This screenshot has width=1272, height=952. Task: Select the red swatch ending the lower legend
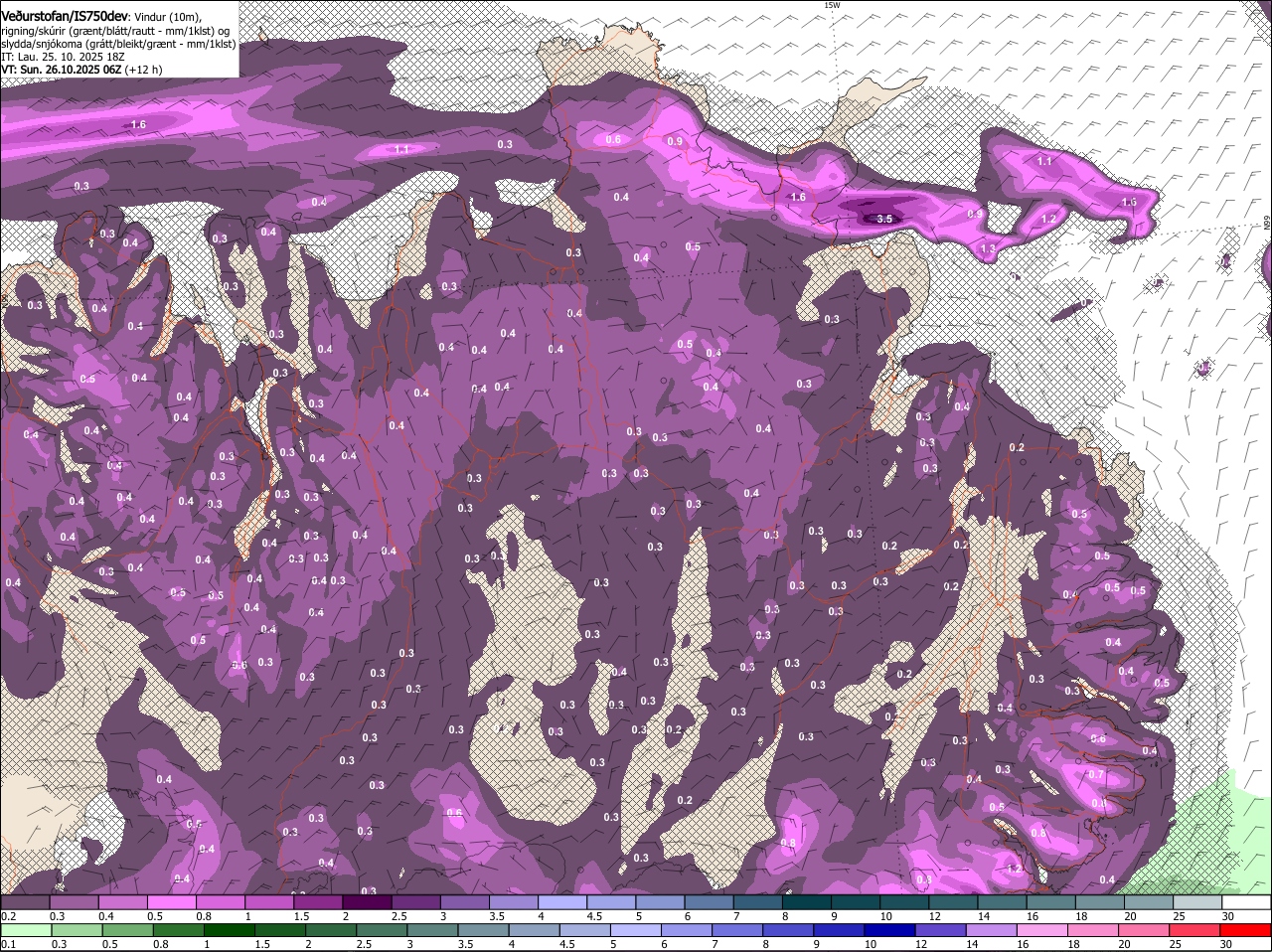point(1246,930)
